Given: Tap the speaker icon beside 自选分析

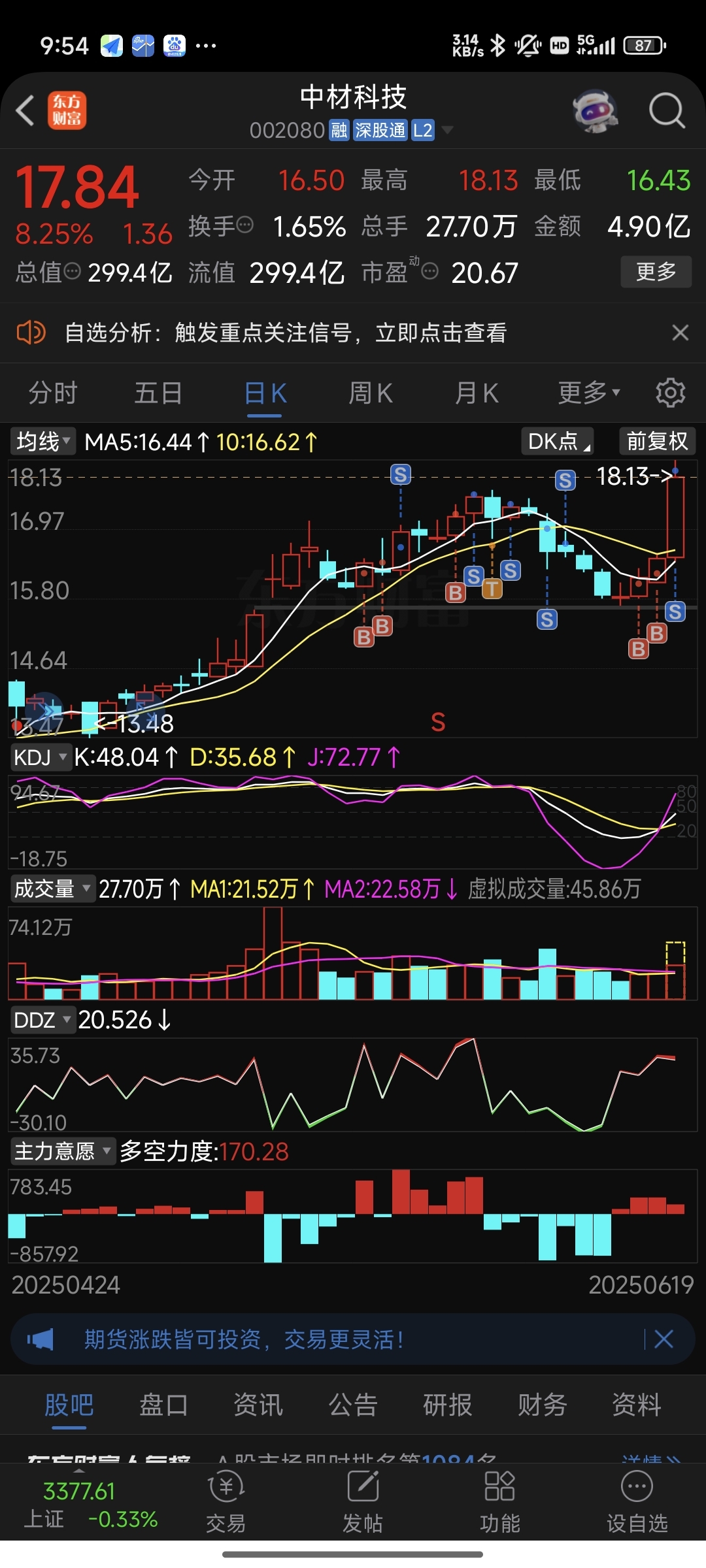Looking at the screenshot, I should pyautogui.click(x=31, y=333).
